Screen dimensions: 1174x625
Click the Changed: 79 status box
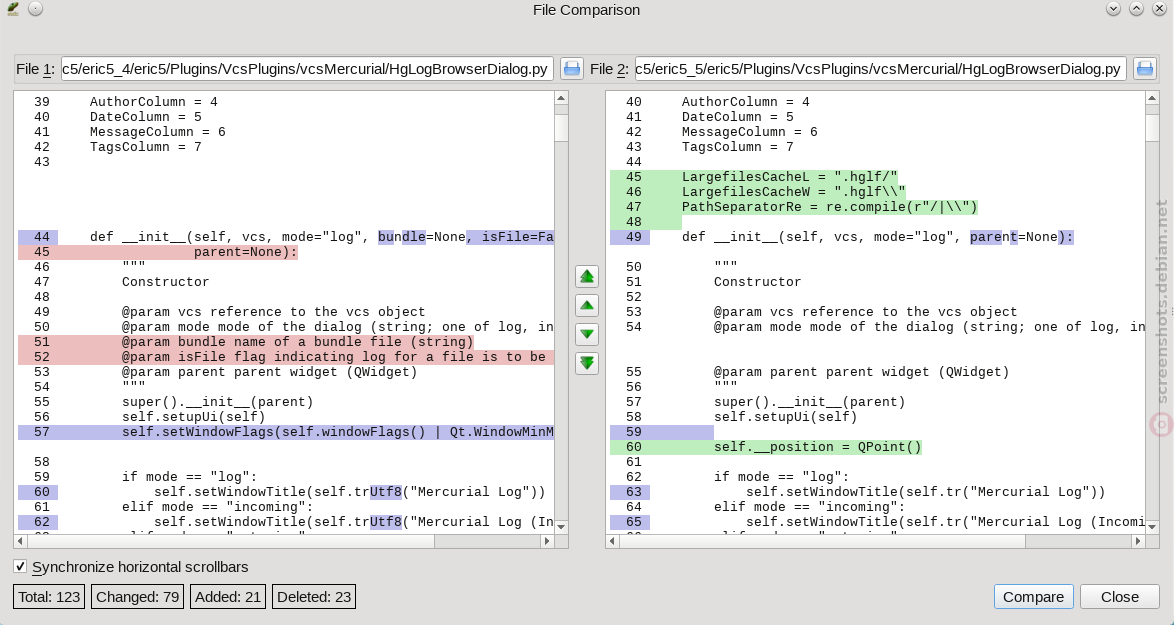[138, 597]
